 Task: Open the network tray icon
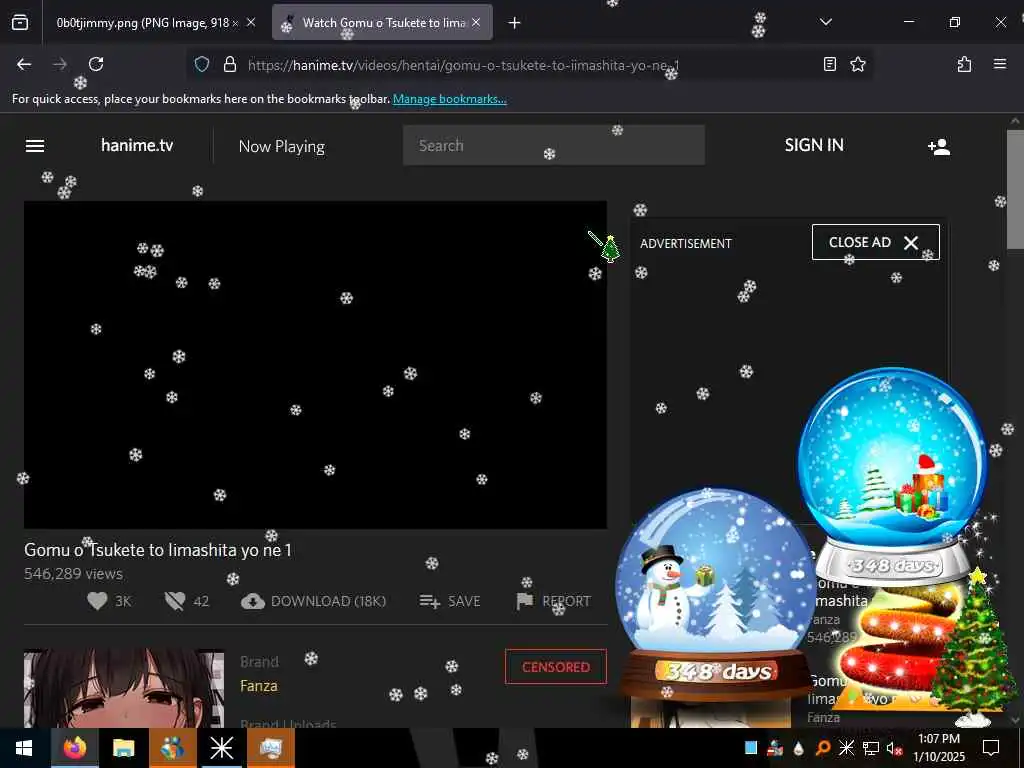pyautogui.click(x=871, y=748)
